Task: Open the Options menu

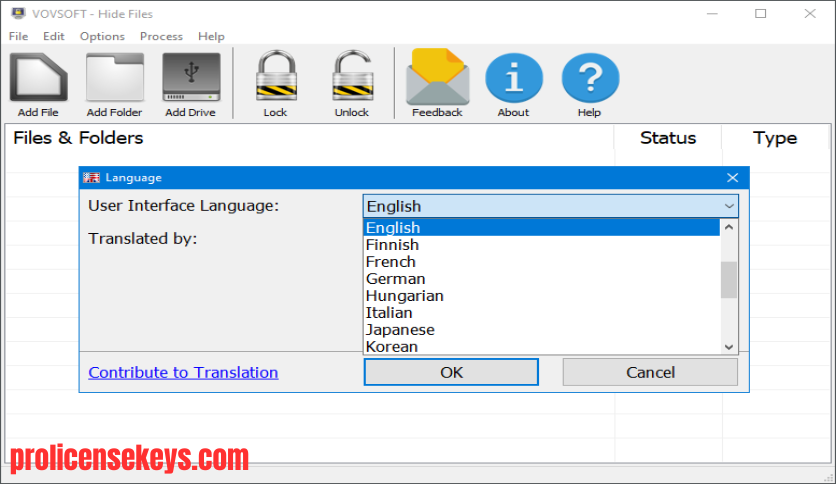Action: tap(102, 36)
